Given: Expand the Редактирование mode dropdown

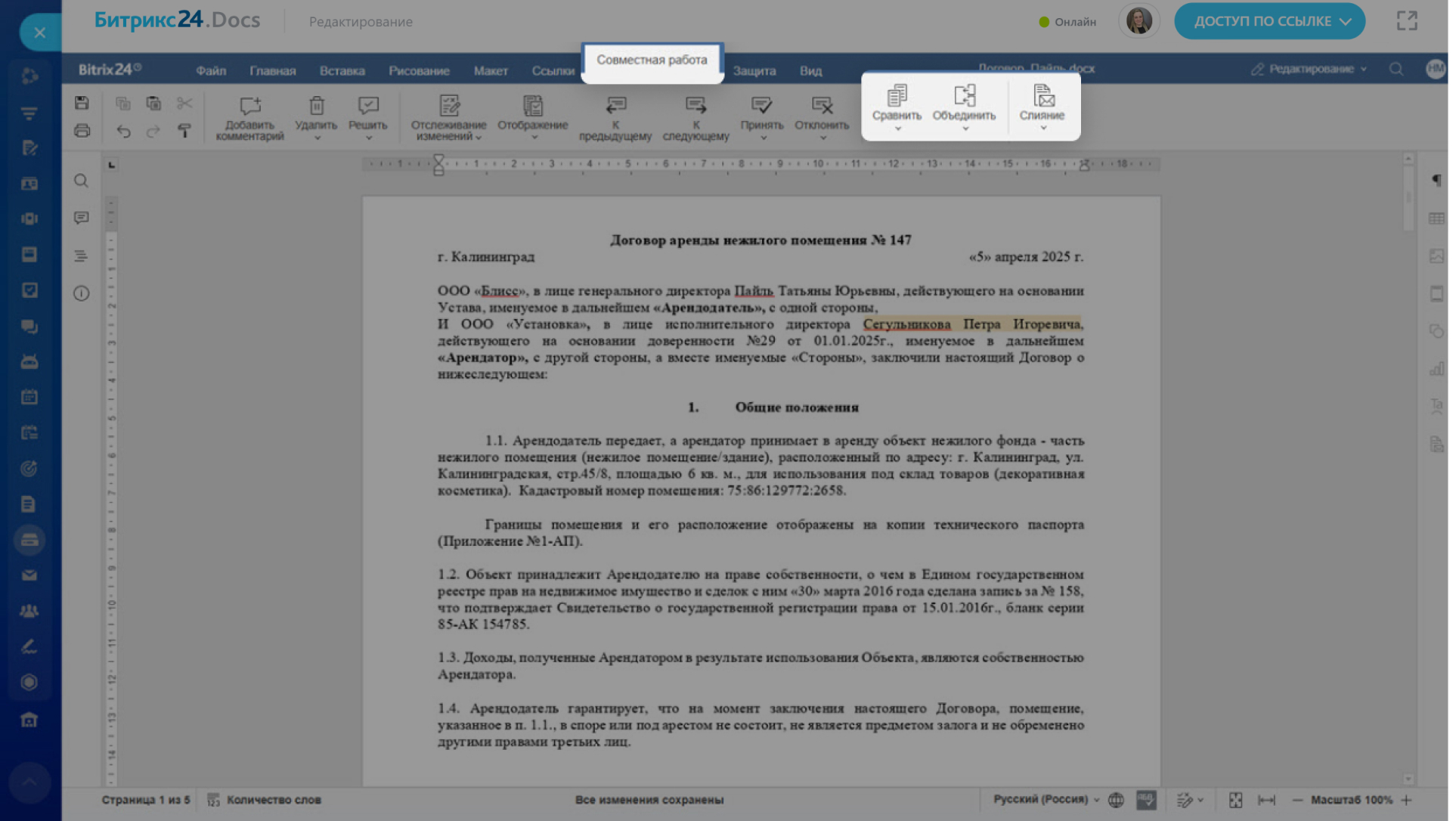Looking at the screenshot, I should 1310,69.
